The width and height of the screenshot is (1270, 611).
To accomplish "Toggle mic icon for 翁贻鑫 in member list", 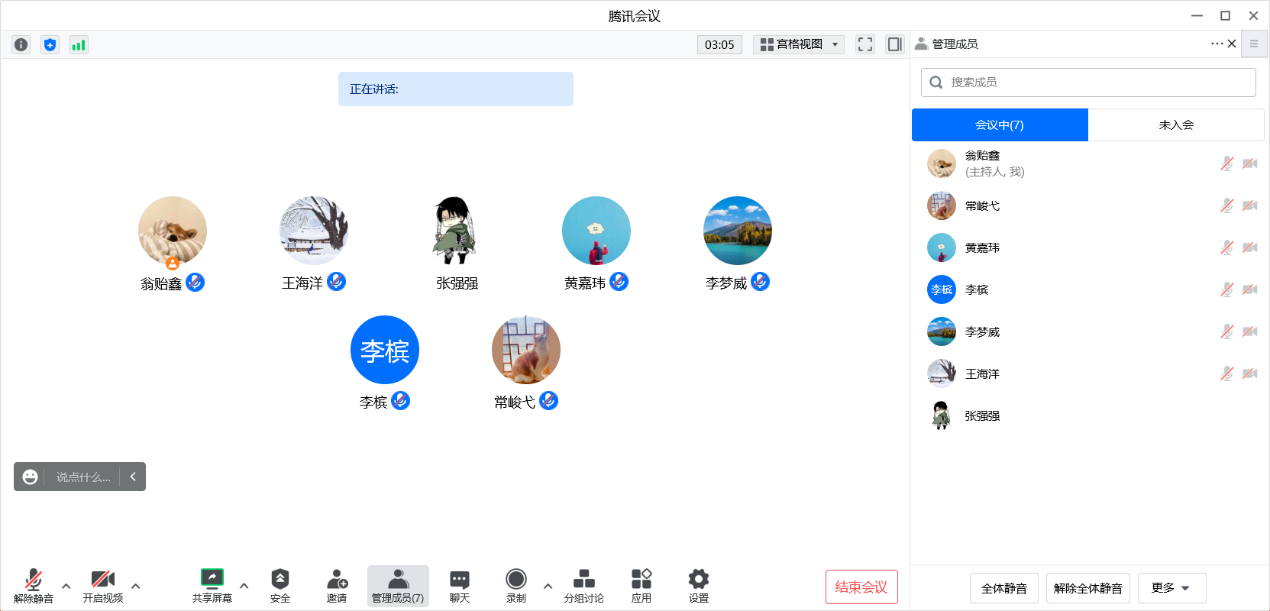I will tap(1226, 164).
